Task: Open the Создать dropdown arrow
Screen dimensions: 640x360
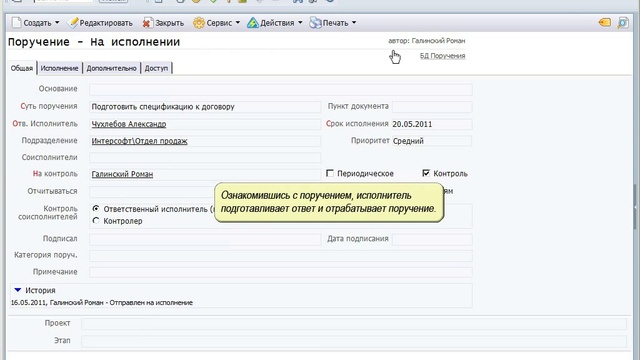Action: [57, 22]
